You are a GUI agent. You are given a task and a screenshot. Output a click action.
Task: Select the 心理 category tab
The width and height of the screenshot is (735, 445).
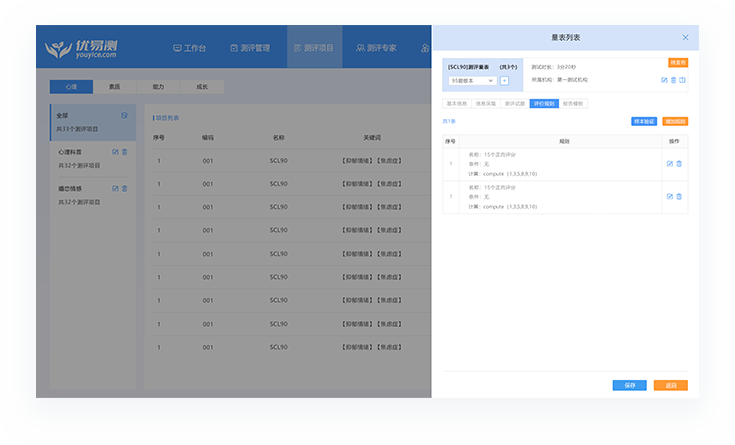pyautogui.click(x=71, y=87)
